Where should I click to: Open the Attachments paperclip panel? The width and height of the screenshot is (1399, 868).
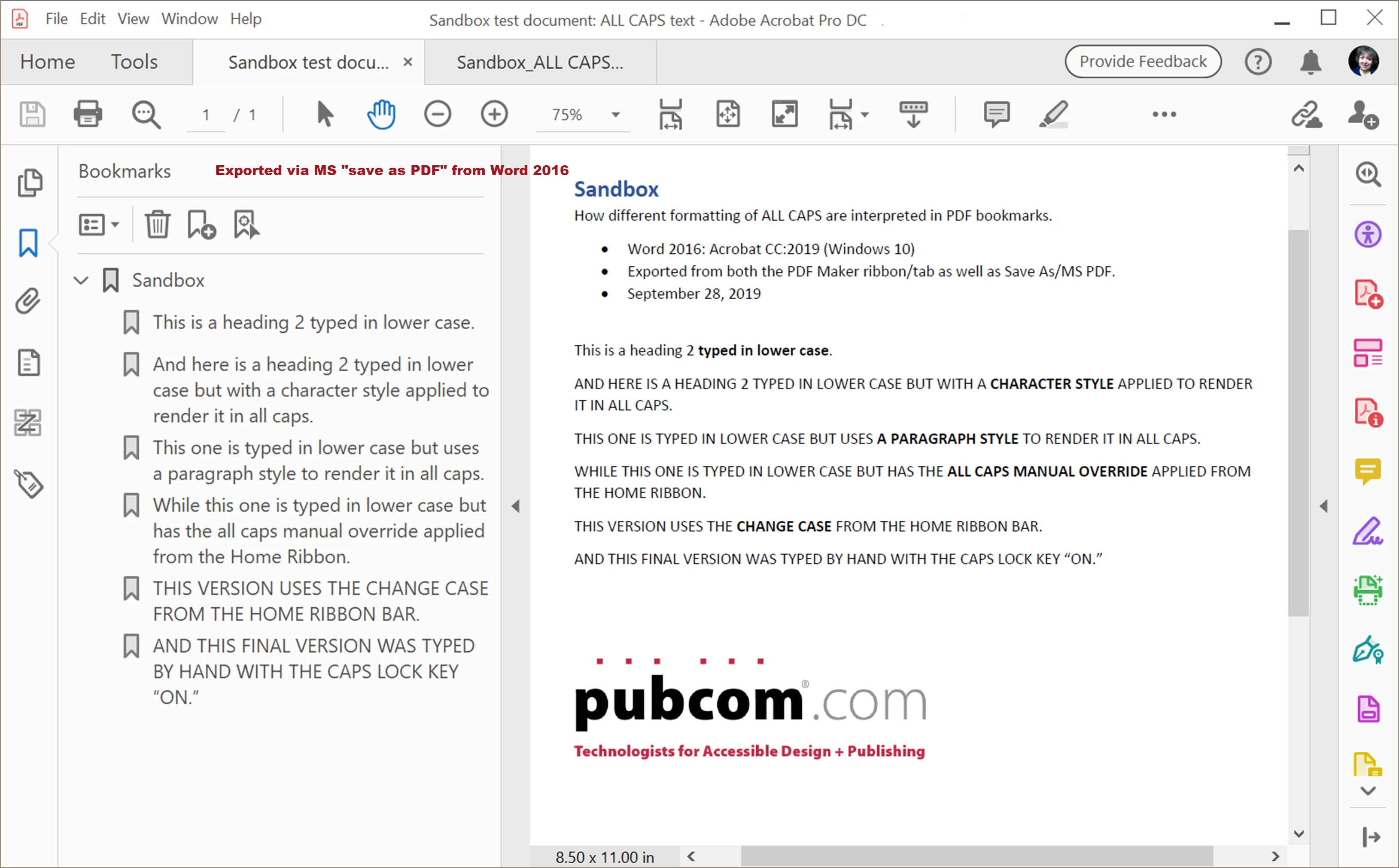pyautogui.click(x=28, y=301)
